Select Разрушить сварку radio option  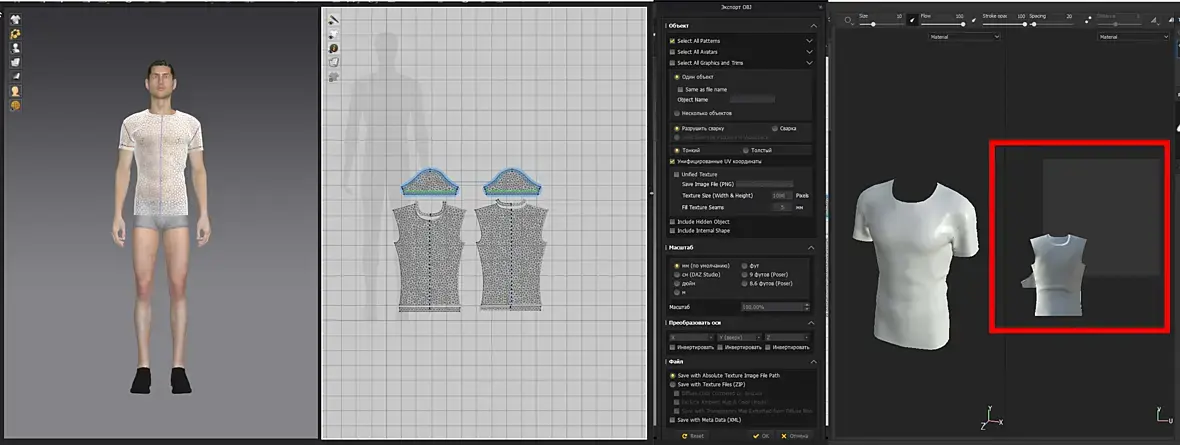[x=677, y=129]
